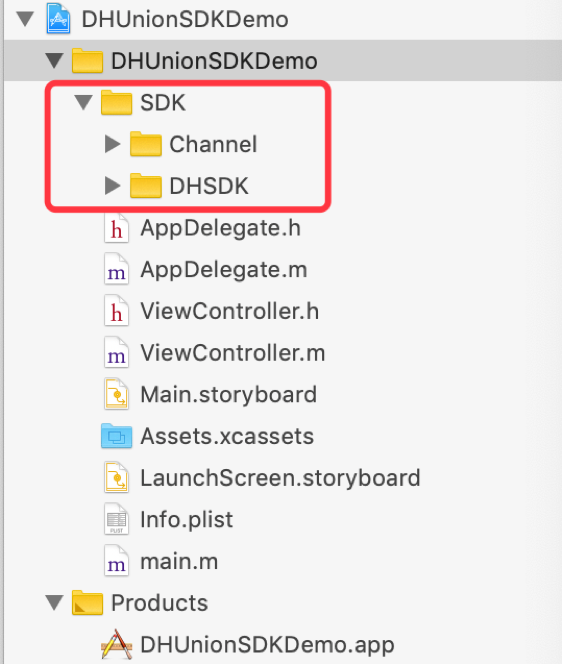The image size is (562, 664).
Task: Click the Main.storyboard file icon
Action: tap(116, 395)
